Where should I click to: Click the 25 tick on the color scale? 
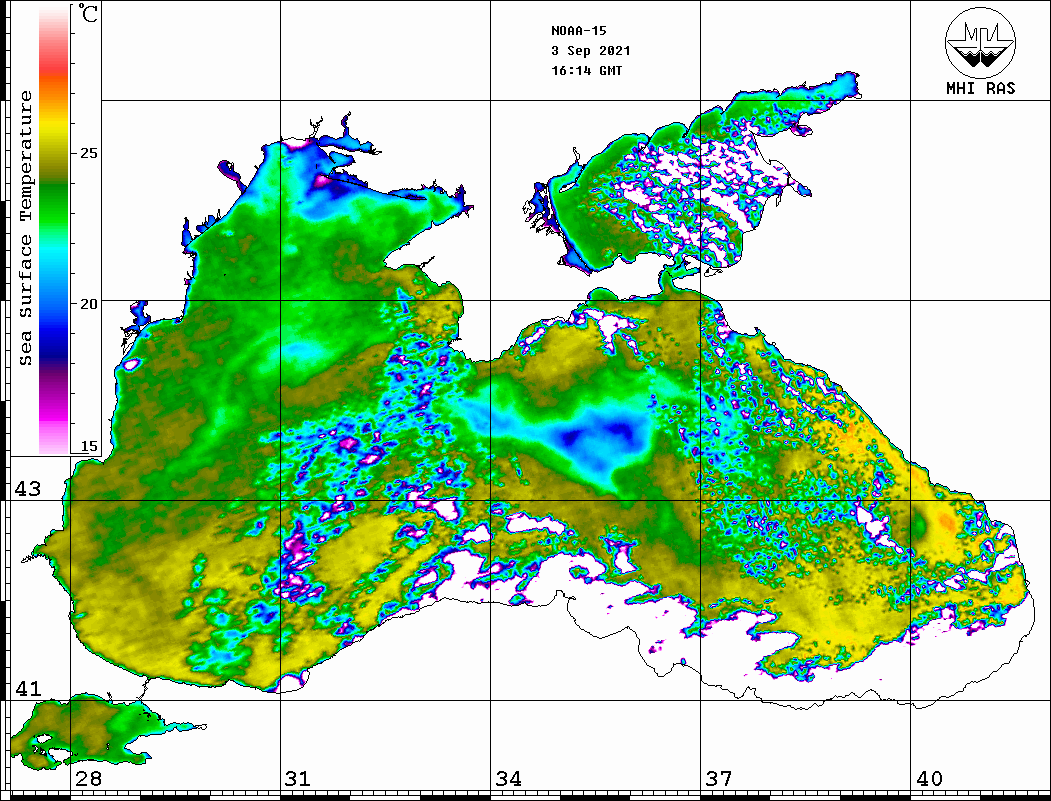click(88, 153)
